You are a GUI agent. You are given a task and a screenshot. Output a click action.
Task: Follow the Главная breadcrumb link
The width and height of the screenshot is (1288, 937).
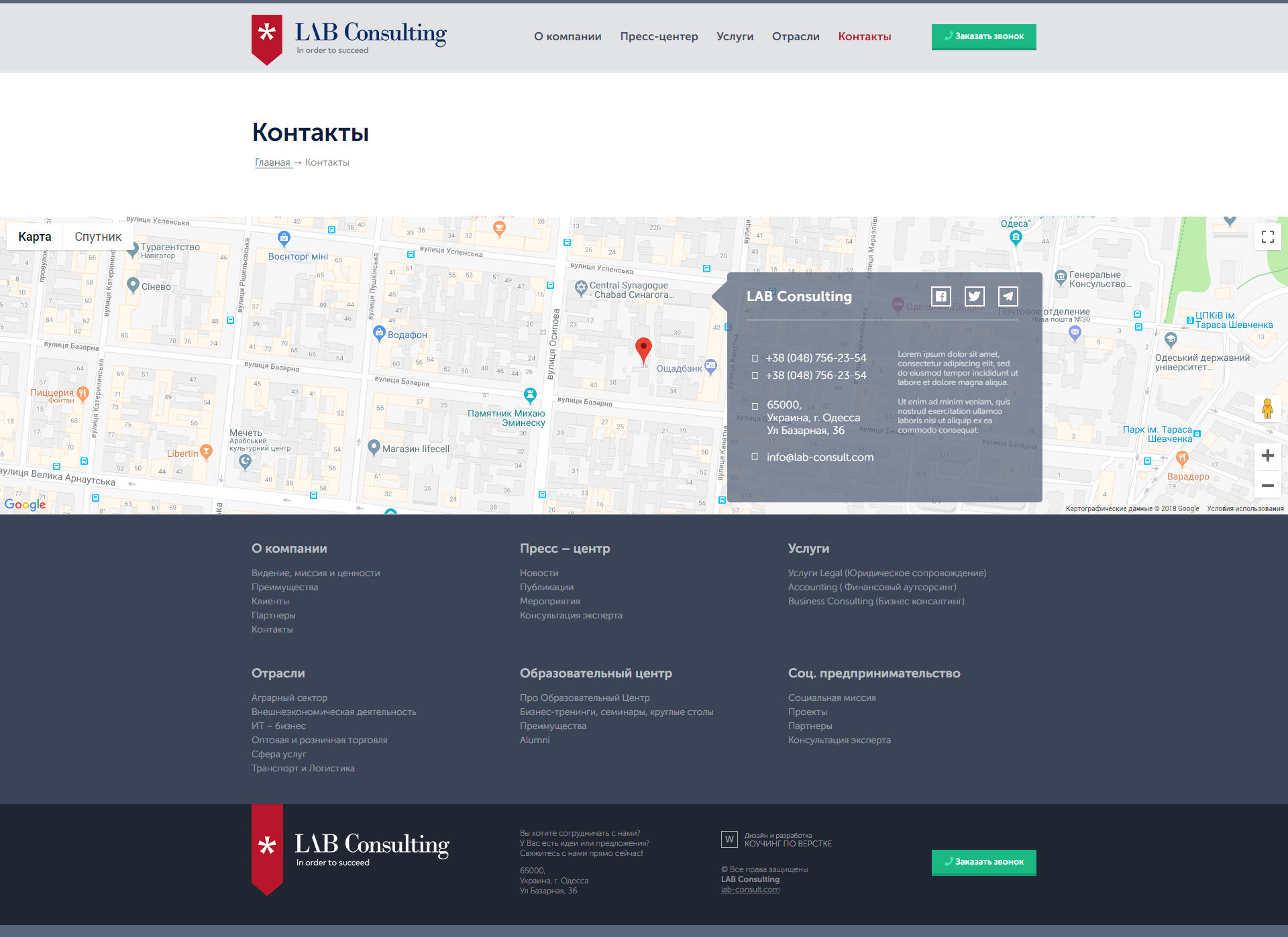tap(272, 162)
